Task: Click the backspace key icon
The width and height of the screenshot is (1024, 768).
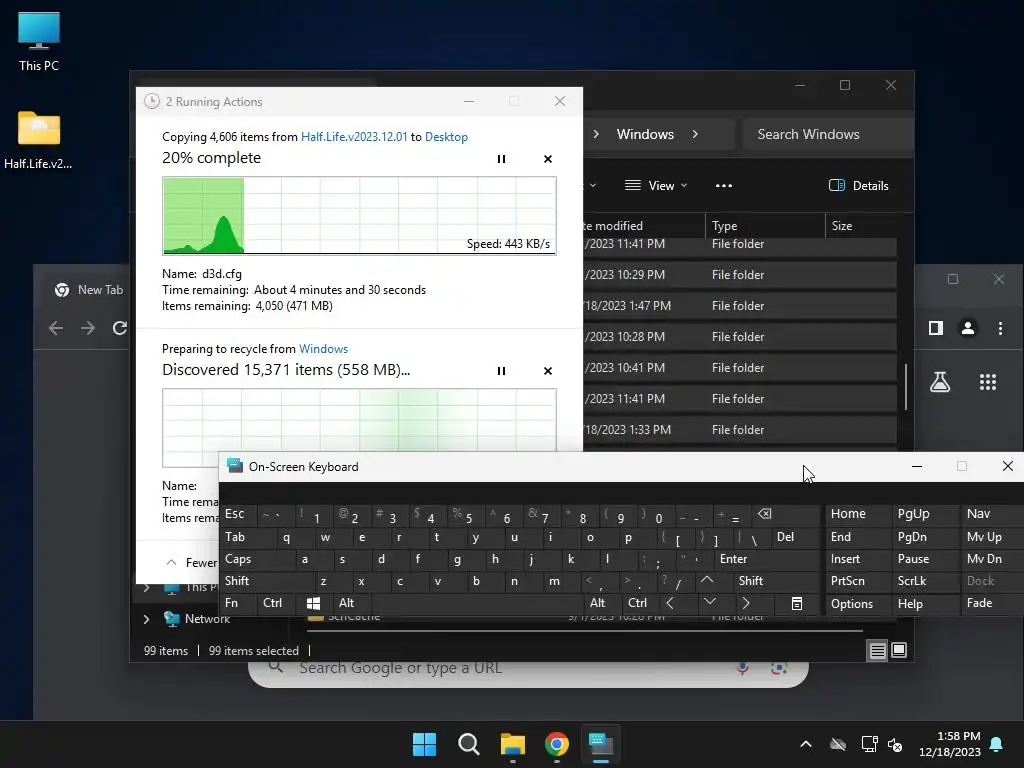Action: pos(764,515)
